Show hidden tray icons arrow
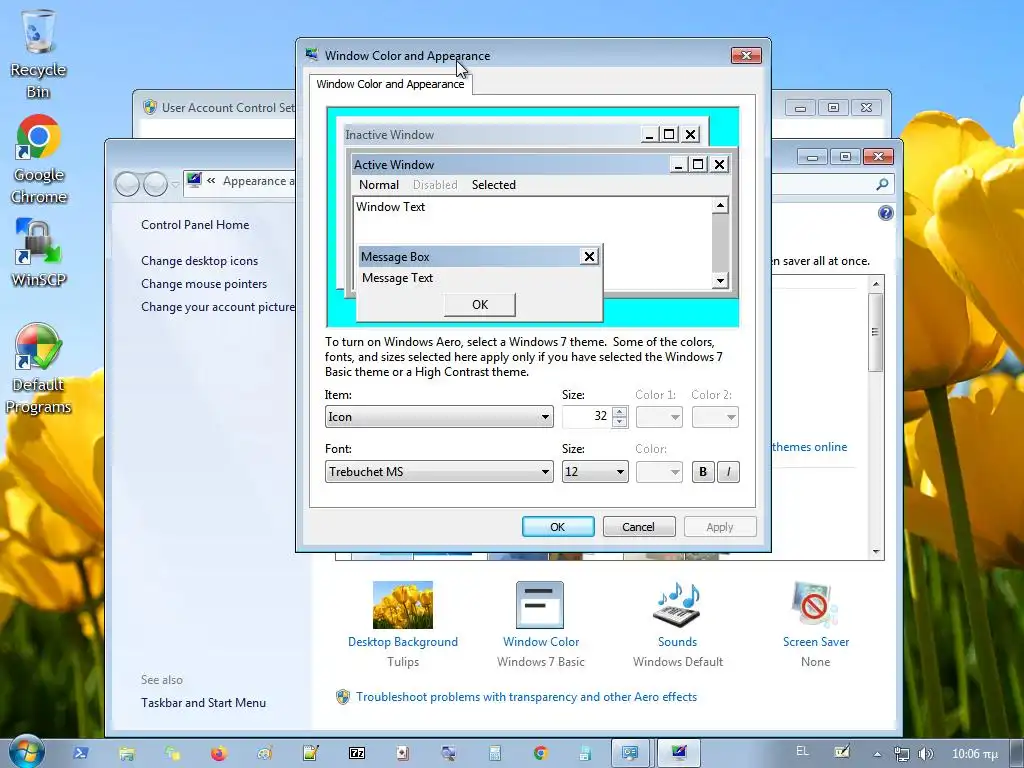The width and height of the screenshot is (1024, 768). [877, 754]
